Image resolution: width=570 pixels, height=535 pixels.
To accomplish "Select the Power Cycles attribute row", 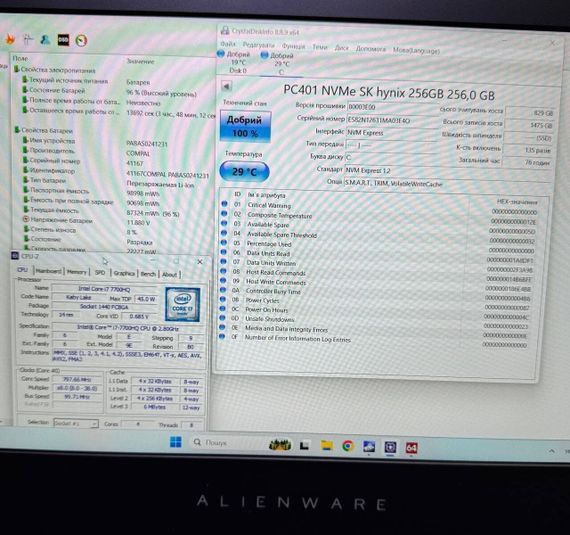I will coord(374,302).
